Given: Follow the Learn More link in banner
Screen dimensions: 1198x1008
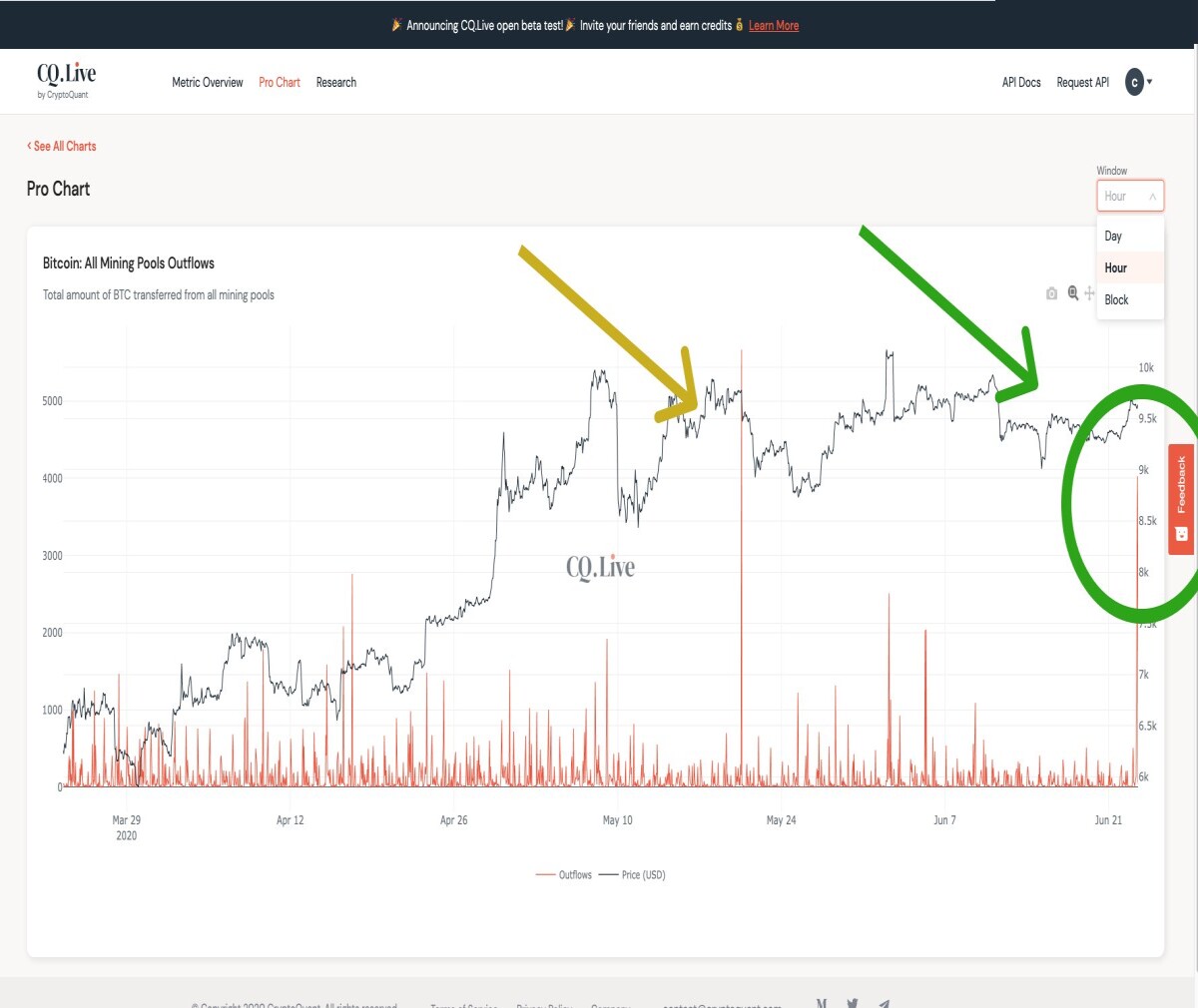Looking at the screenshot, I should [x=774, y=25].
